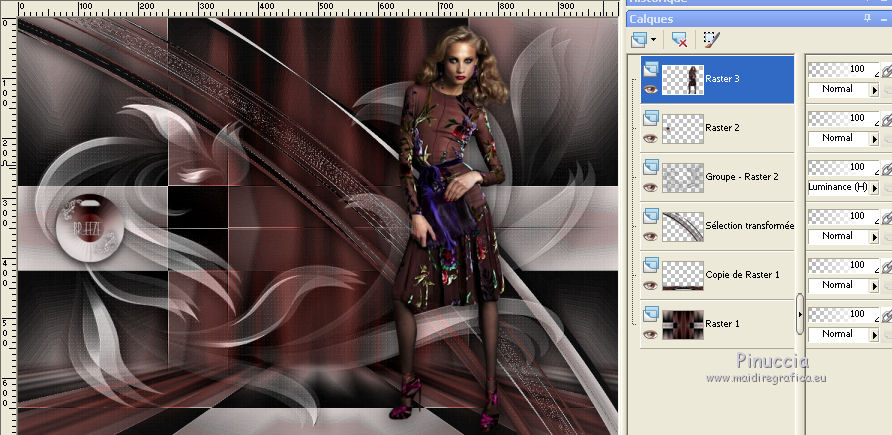
Task: Click Groupe - Raster 2 layer type icon
Action: coord(651,167)
